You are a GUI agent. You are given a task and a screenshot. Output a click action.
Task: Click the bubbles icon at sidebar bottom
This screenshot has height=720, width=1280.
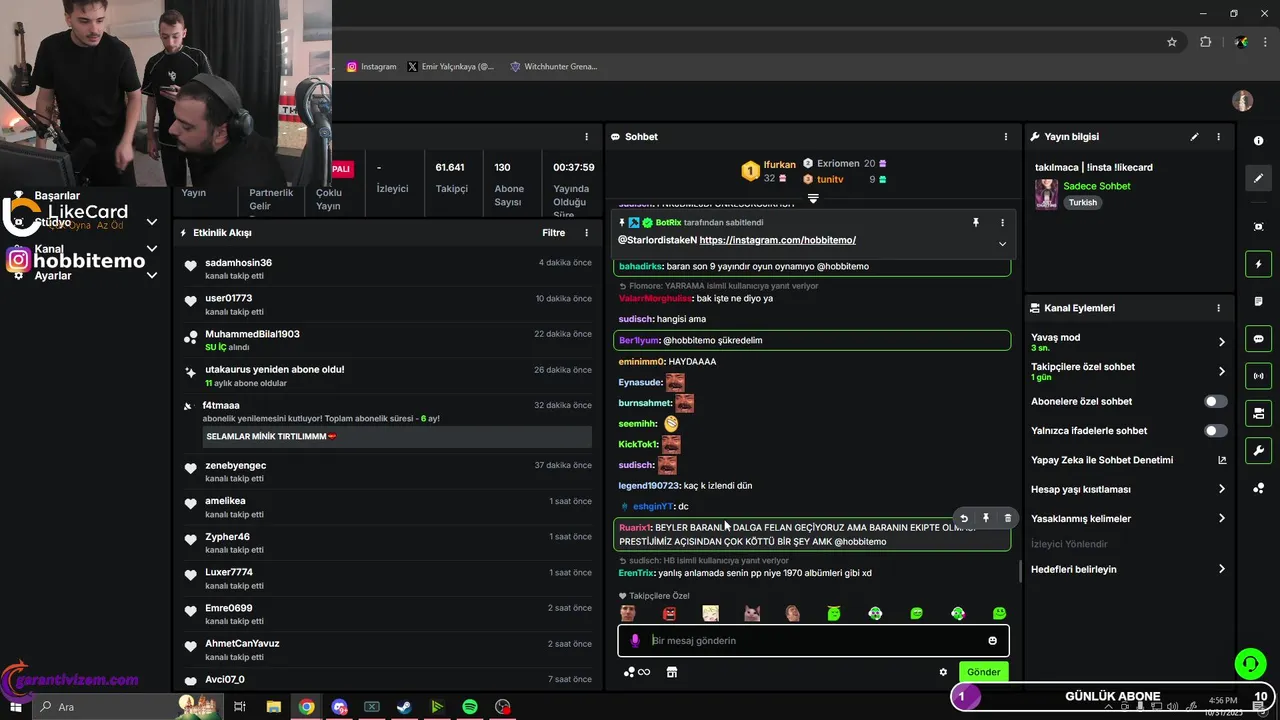point(1258,488)
